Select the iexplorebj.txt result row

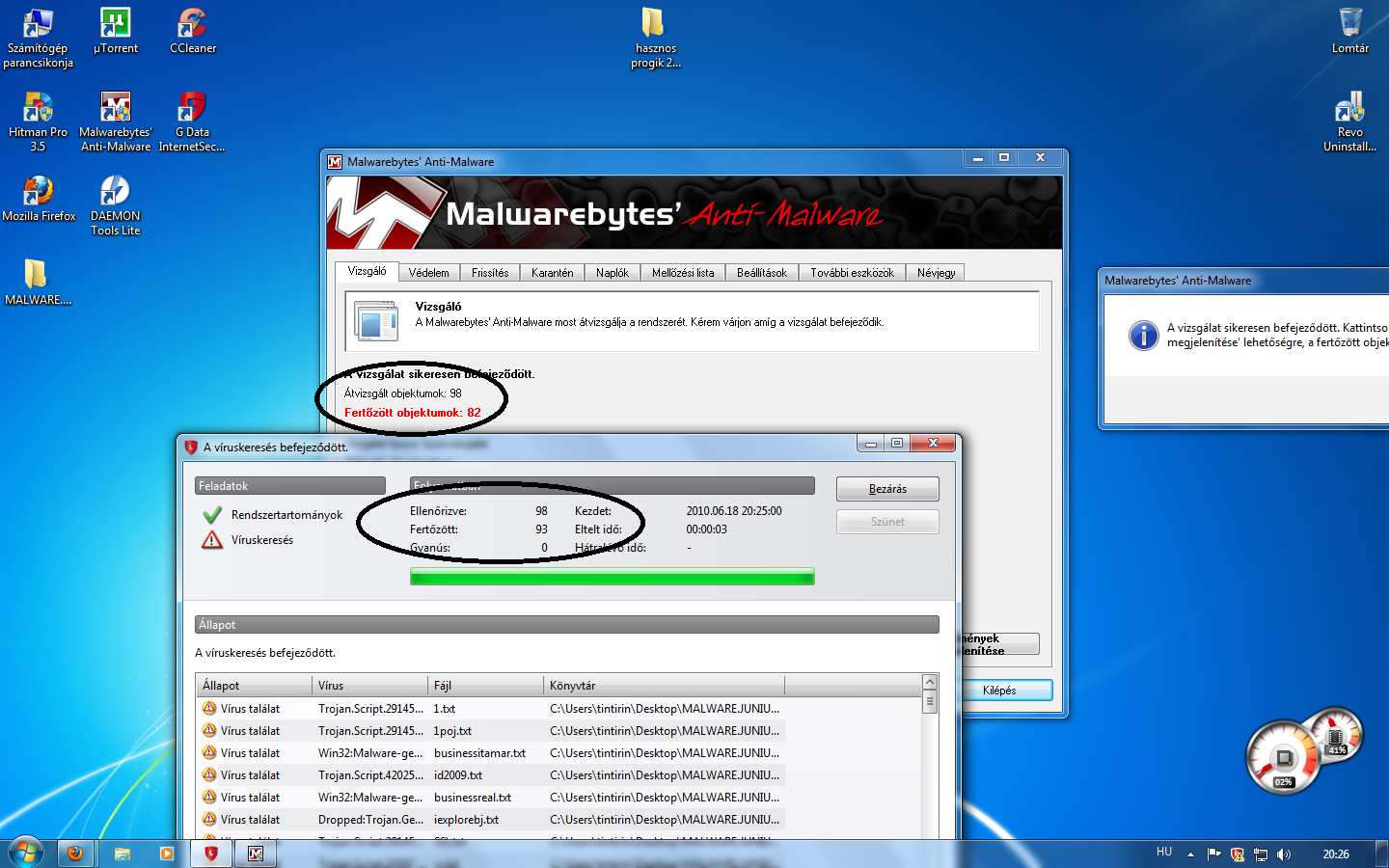click(x=491, y=820)
